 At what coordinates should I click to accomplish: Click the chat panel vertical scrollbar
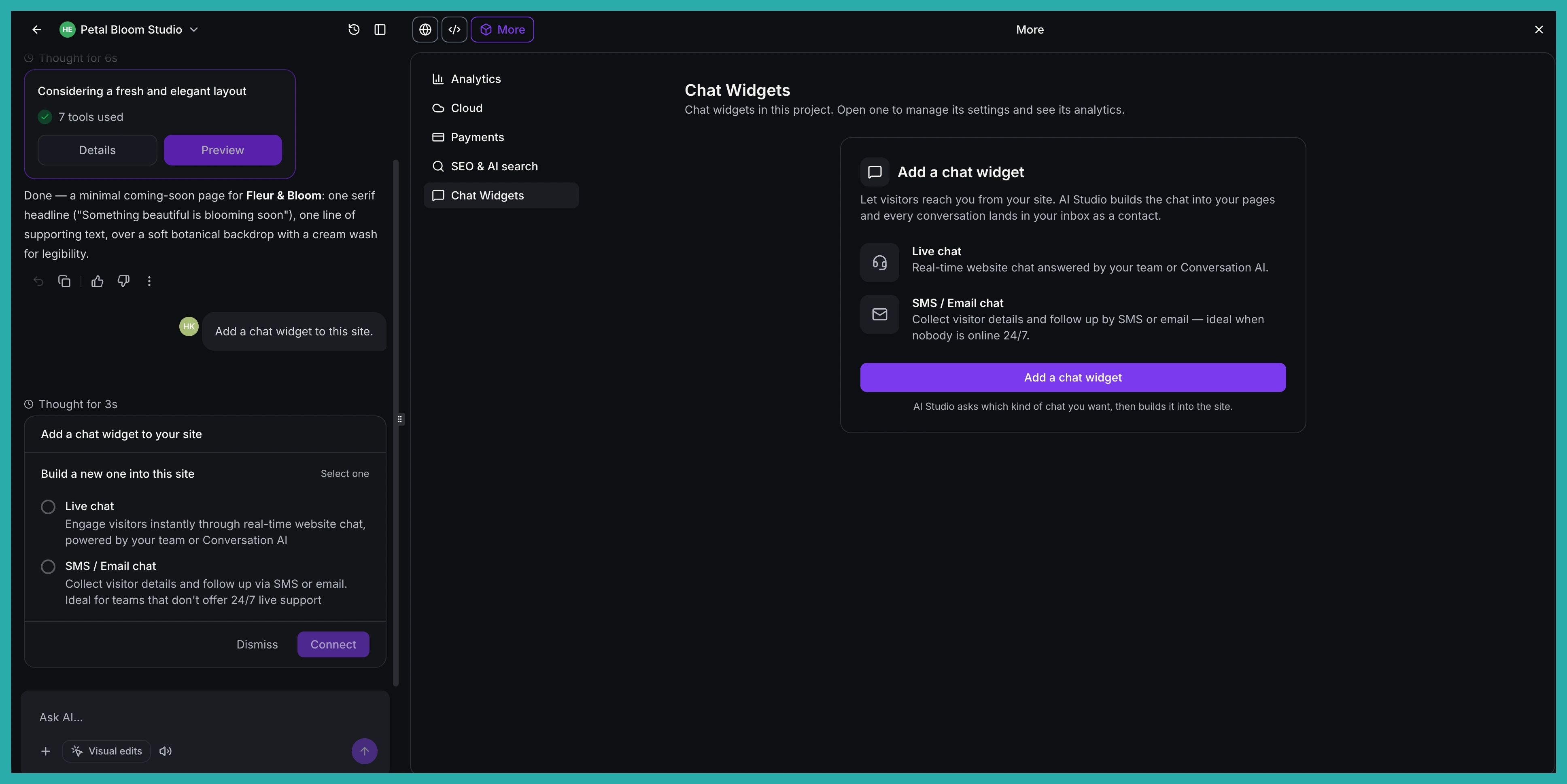coord(396,423)
